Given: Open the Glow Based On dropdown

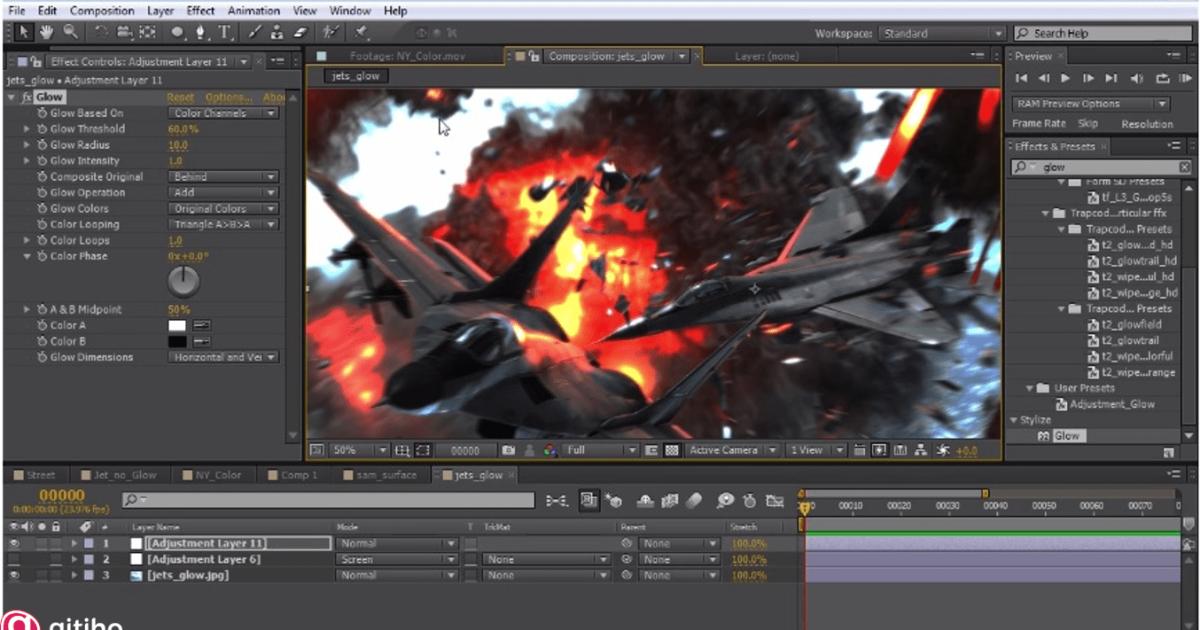Looking at the screenshot, I should point(222,113).
